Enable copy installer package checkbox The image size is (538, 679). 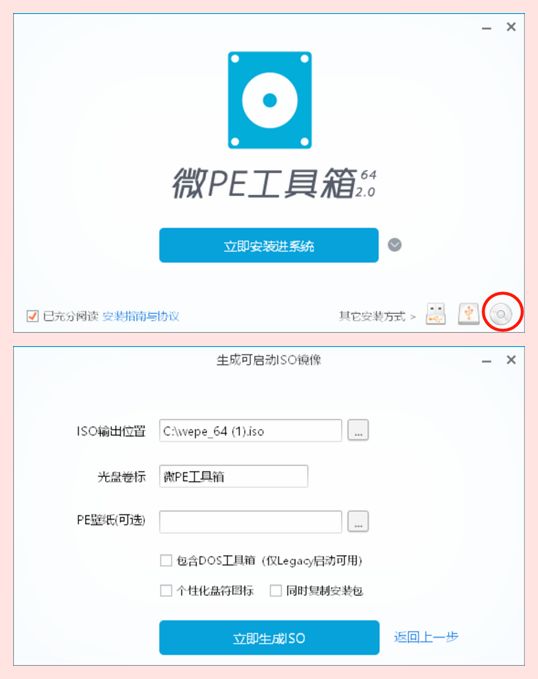click(275, 590)
